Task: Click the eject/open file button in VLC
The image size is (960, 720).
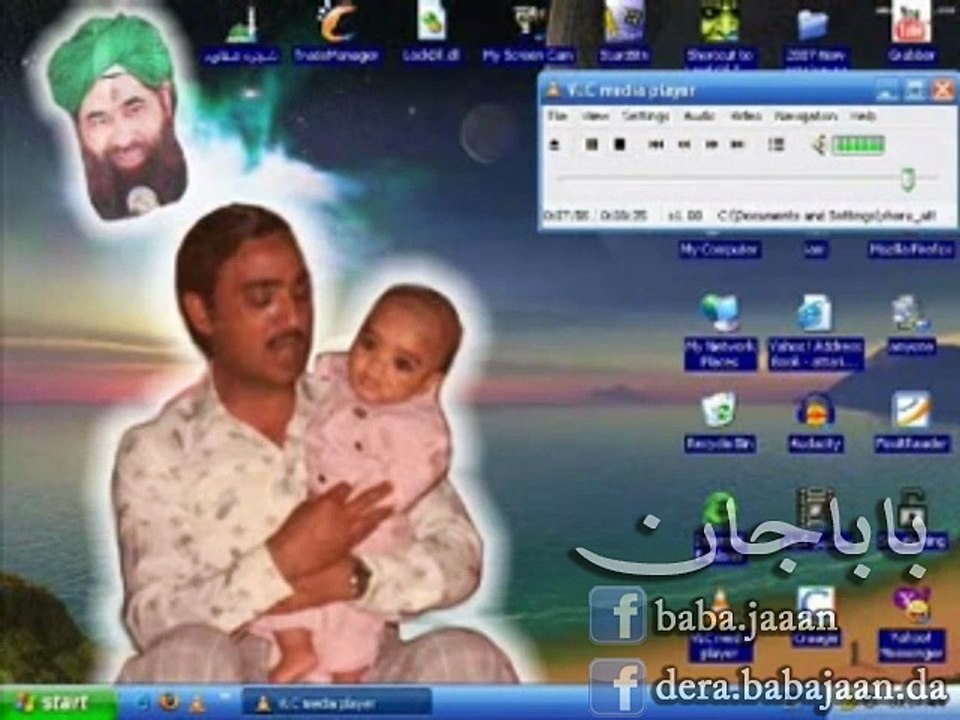Action: pyautogui.click(x=555, y=144)
